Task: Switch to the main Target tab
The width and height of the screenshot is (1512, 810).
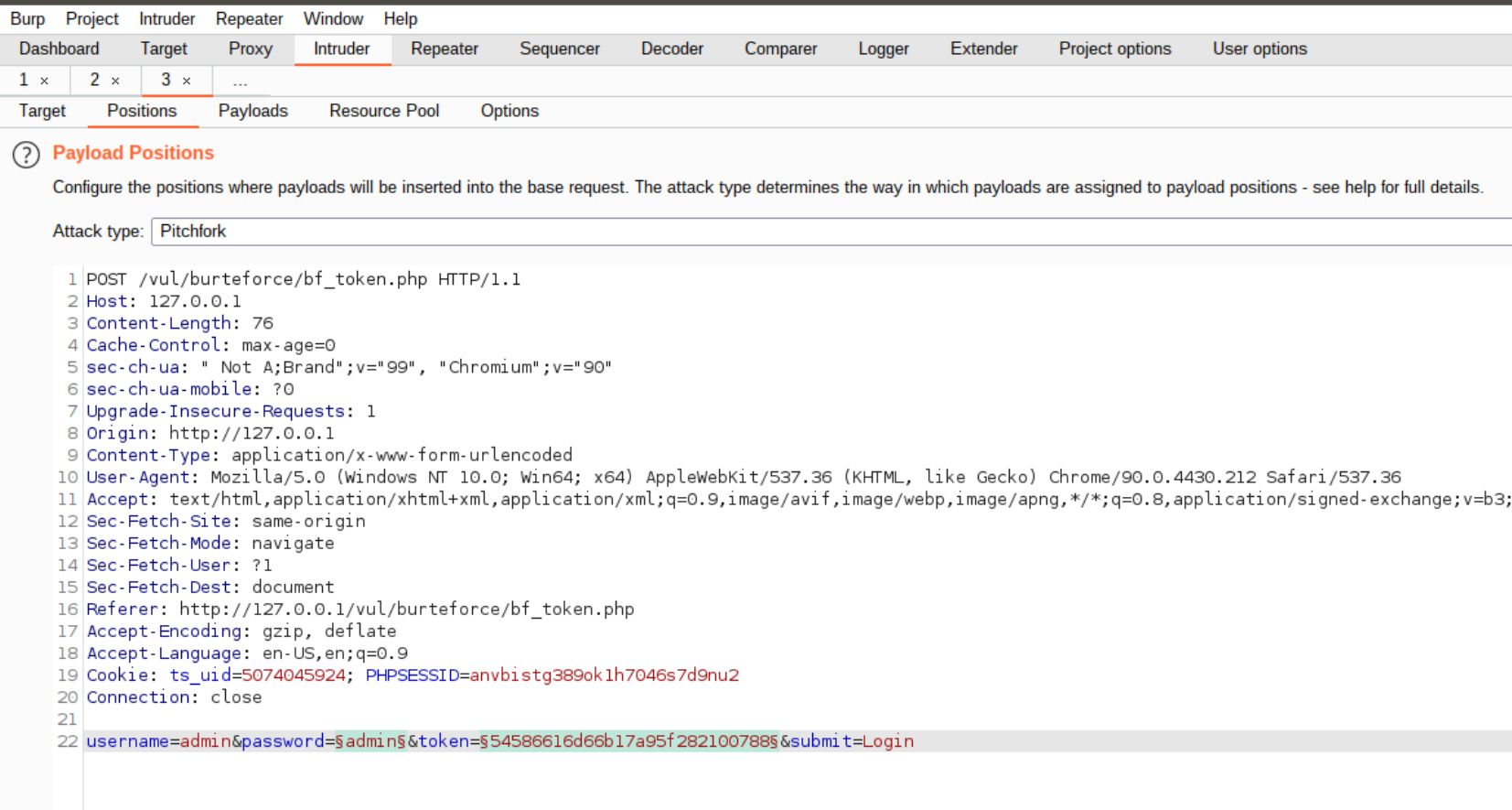Action: [164, 49]
